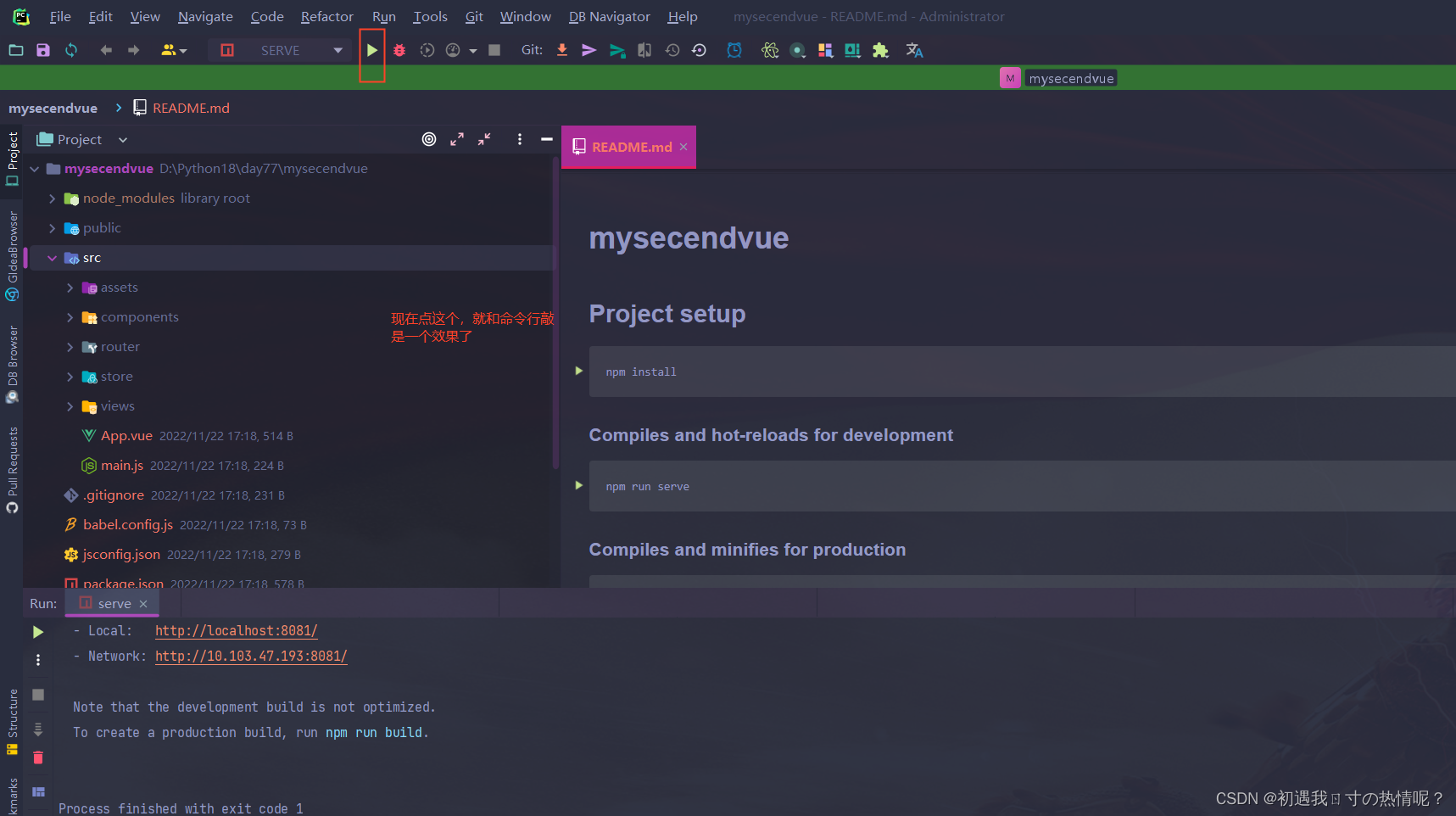Start debugging with the bug icon
The image size is (1456, 816).
pyautogui.click(x=399, y=51)
